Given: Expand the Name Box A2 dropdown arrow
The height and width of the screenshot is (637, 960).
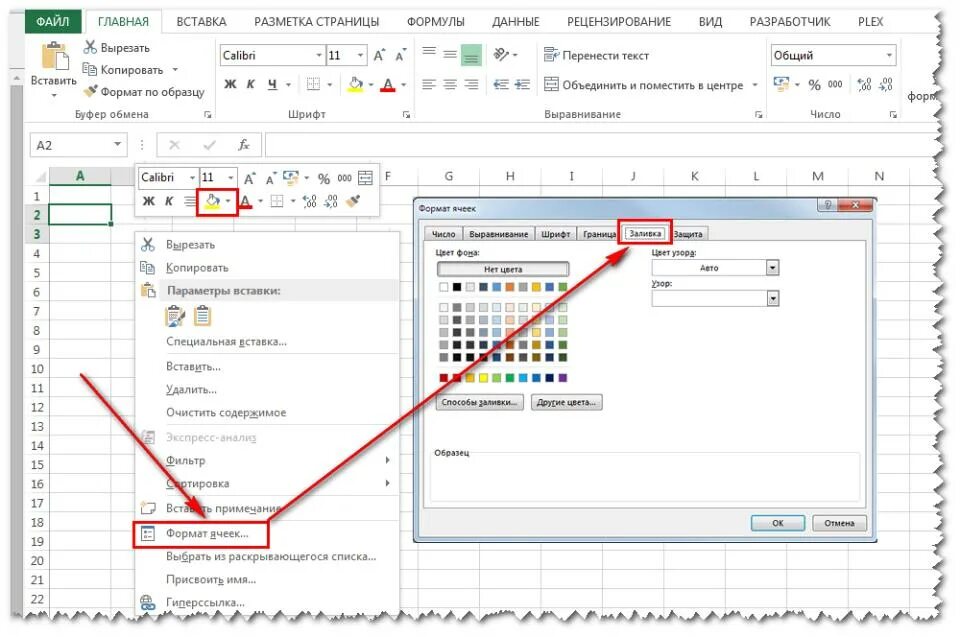Looking at the screenshot, I should pyautogui.click(x=117, y=145).
